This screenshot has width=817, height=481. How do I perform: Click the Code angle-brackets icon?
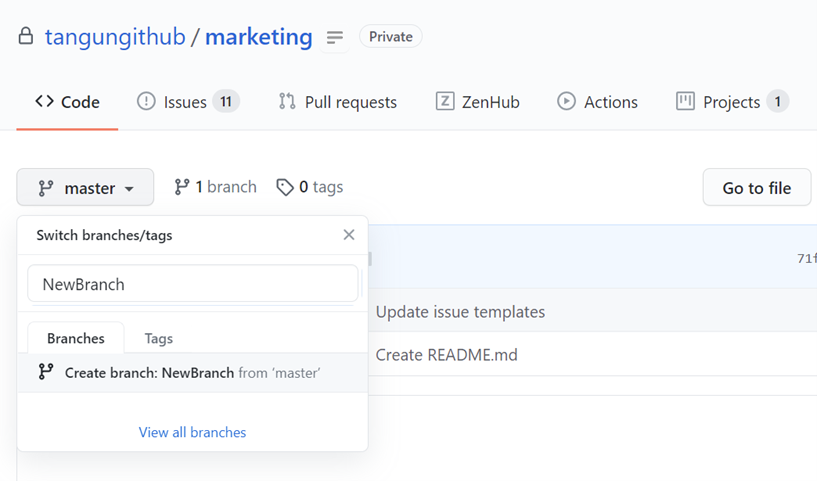click(44, 101)
